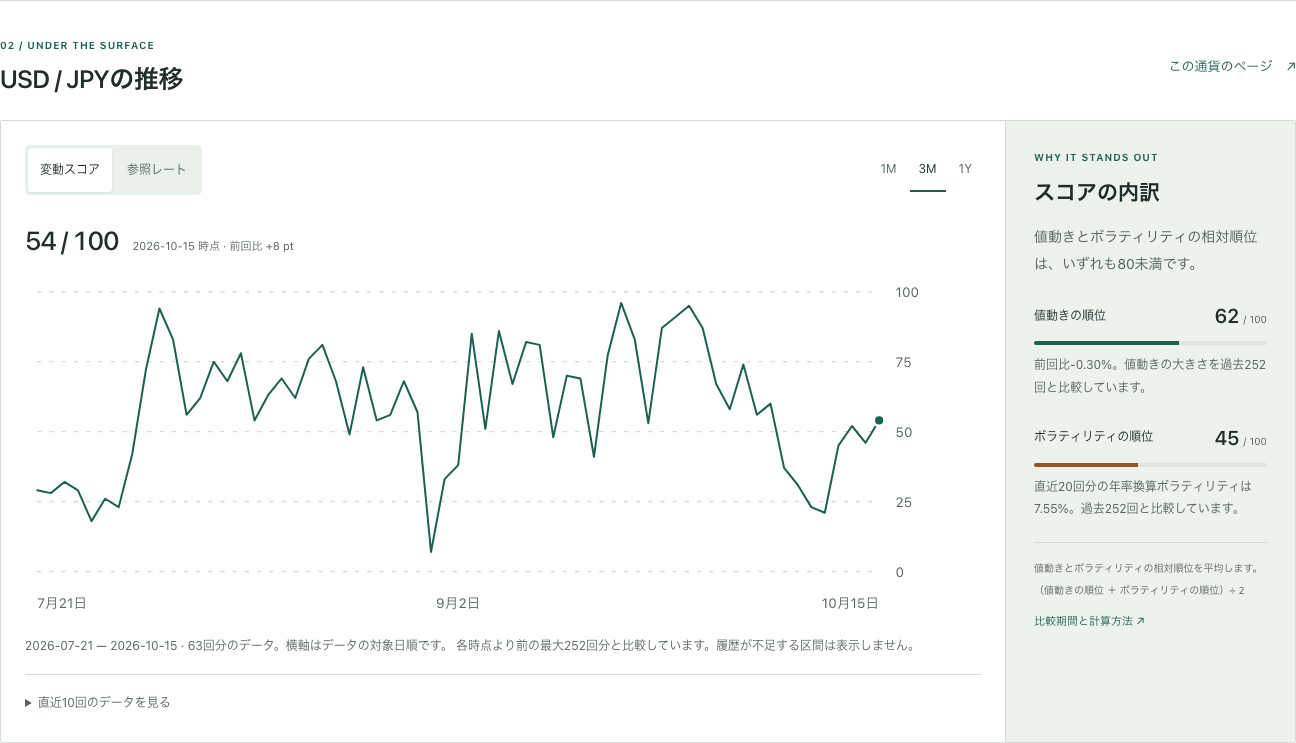The image size is (1296, 743).
Task: Click the 02 / UNDER THE SURFACE label
Action: 77,45
